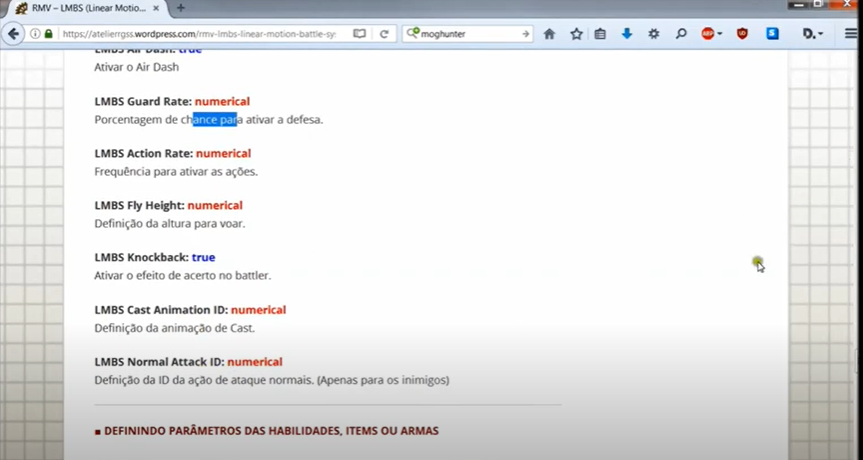This screenshot has height=460, width=863.
Task: Show bookmarks list icon
Action: (x=600, y=34)
